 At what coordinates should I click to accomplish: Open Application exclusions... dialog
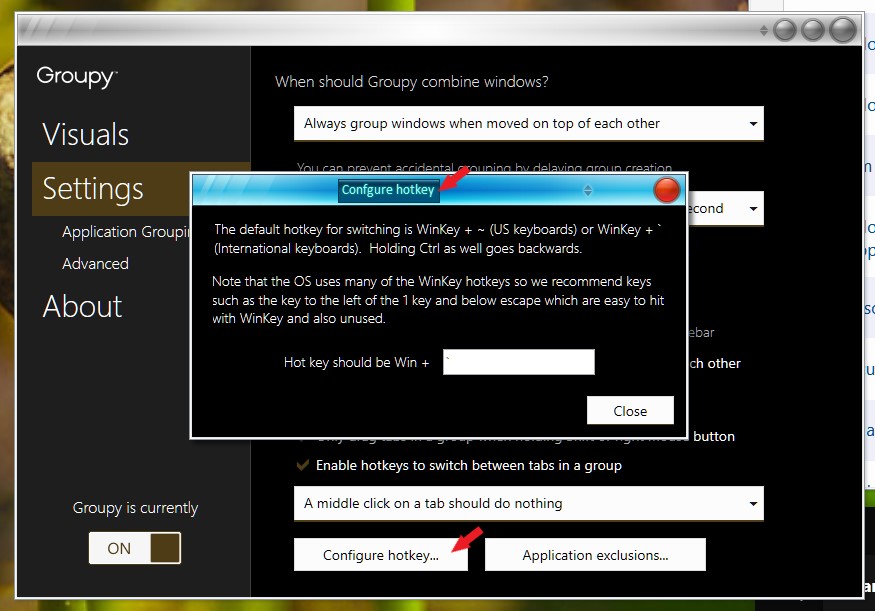[595, 555]
